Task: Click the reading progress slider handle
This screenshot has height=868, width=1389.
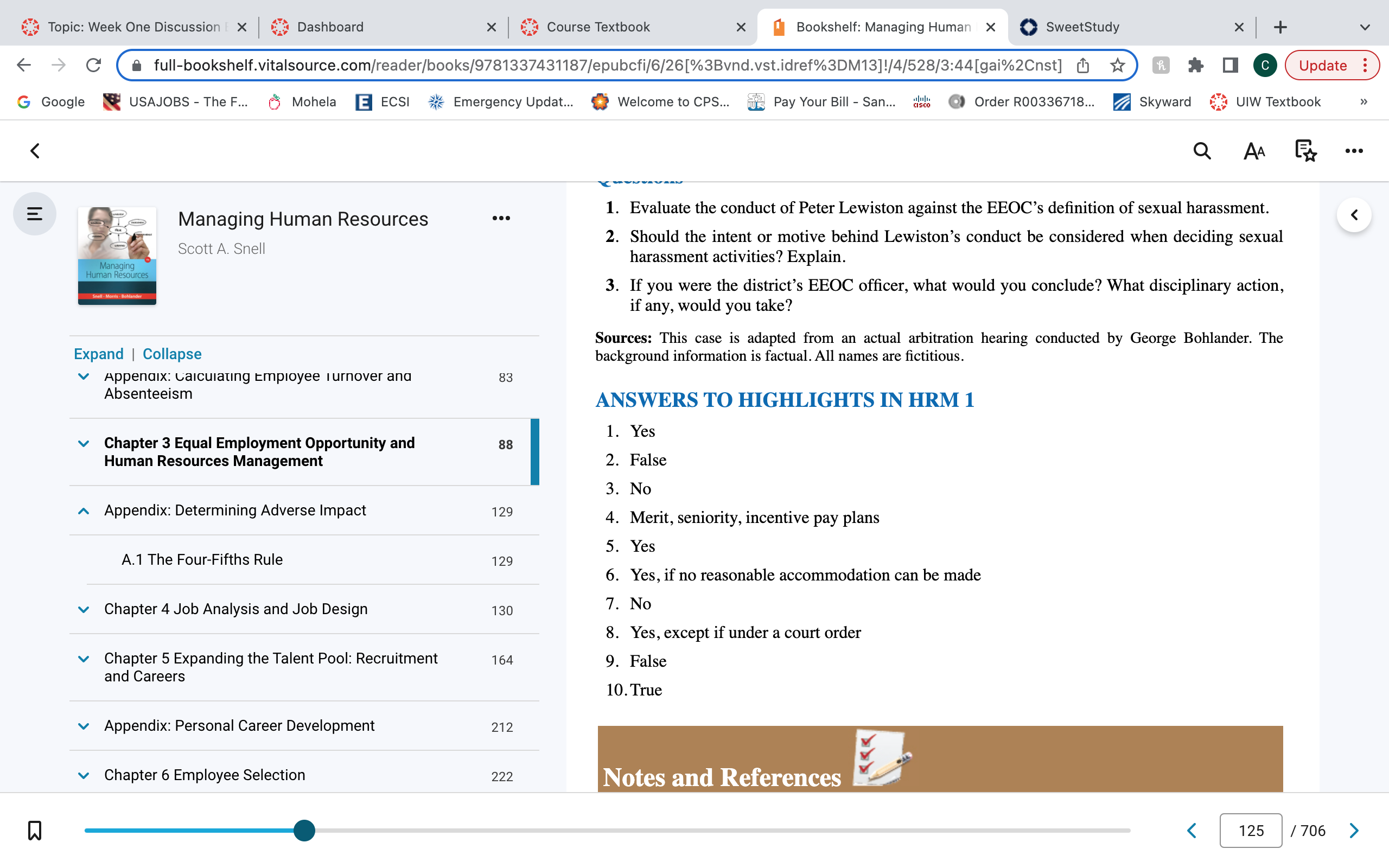Action: 304,830
